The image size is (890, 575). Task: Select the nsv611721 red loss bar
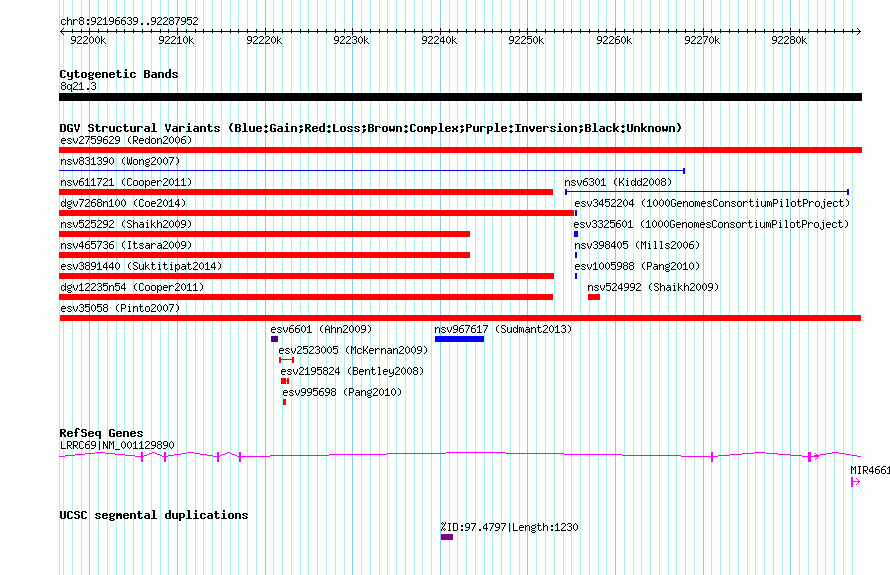[306, 192]
